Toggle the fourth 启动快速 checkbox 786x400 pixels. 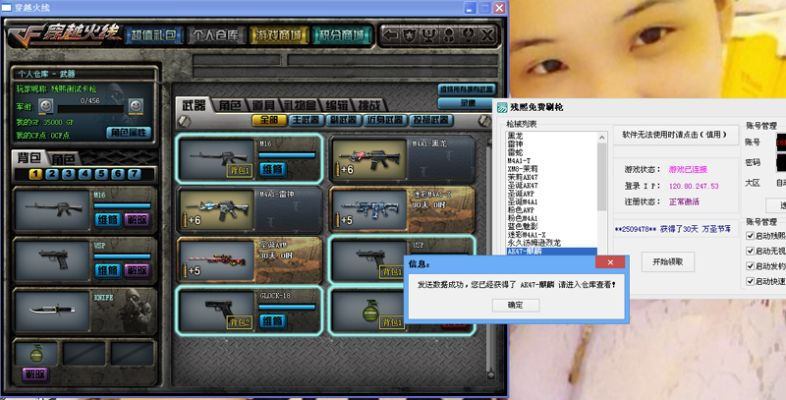[751, 281]
